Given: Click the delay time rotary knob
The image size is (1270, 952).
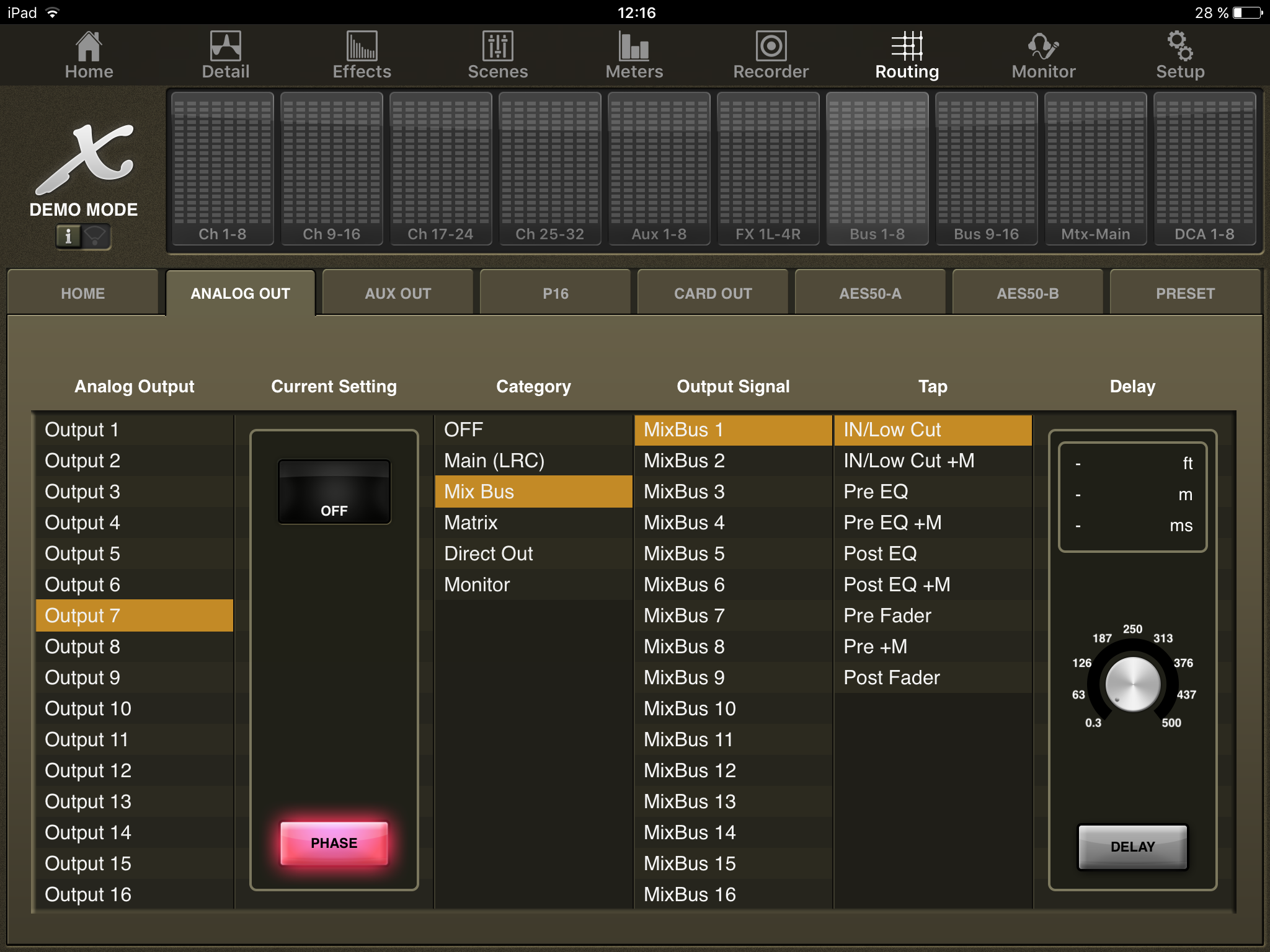Looking at the screenshot, I should click(1132, 684).
